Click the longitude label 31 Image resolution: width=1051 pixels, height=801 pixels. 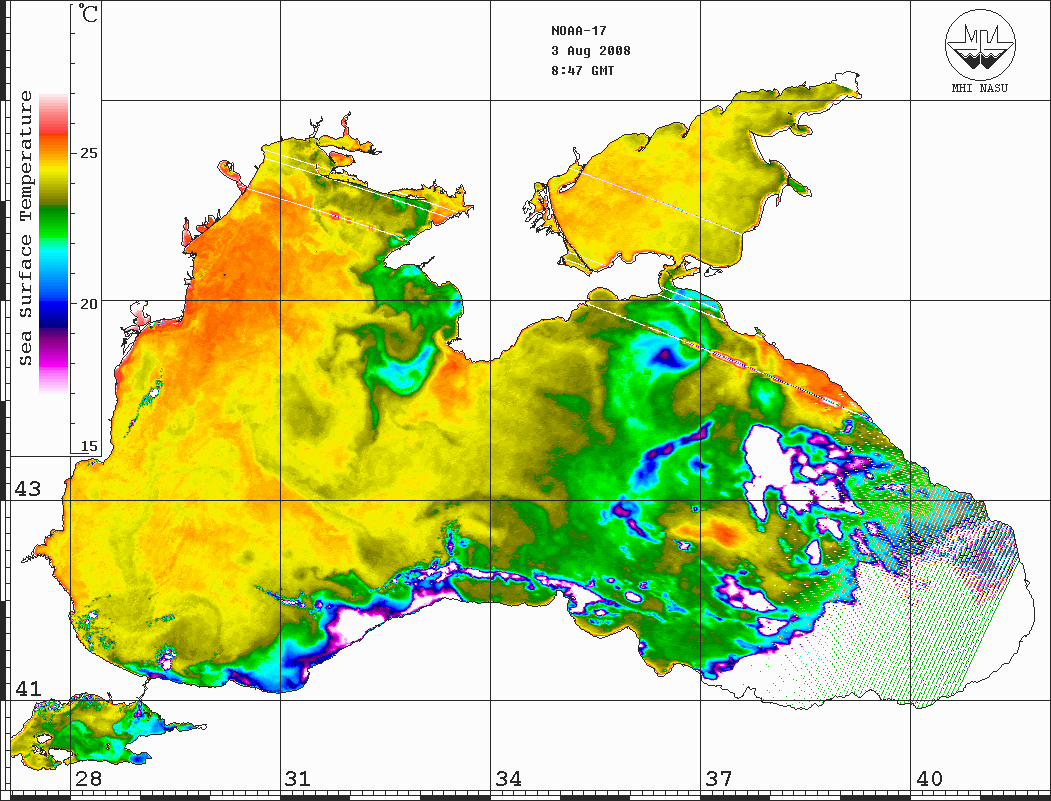point(298,778)
